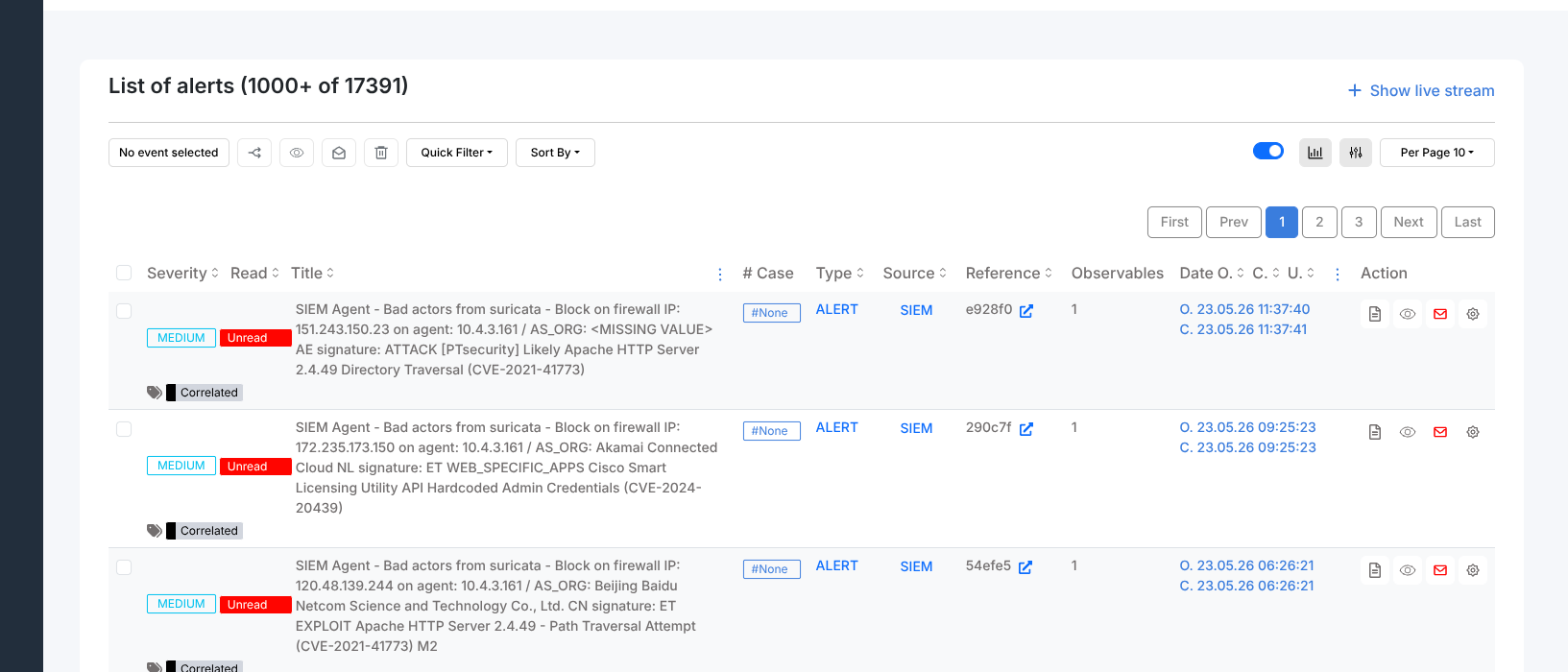Image resolution: width=1568 pixels, height=672 pixels.
Task: Check the 151.243.150.23 alert checkbox
Action: pyautogui.click(x=124, y=311)
